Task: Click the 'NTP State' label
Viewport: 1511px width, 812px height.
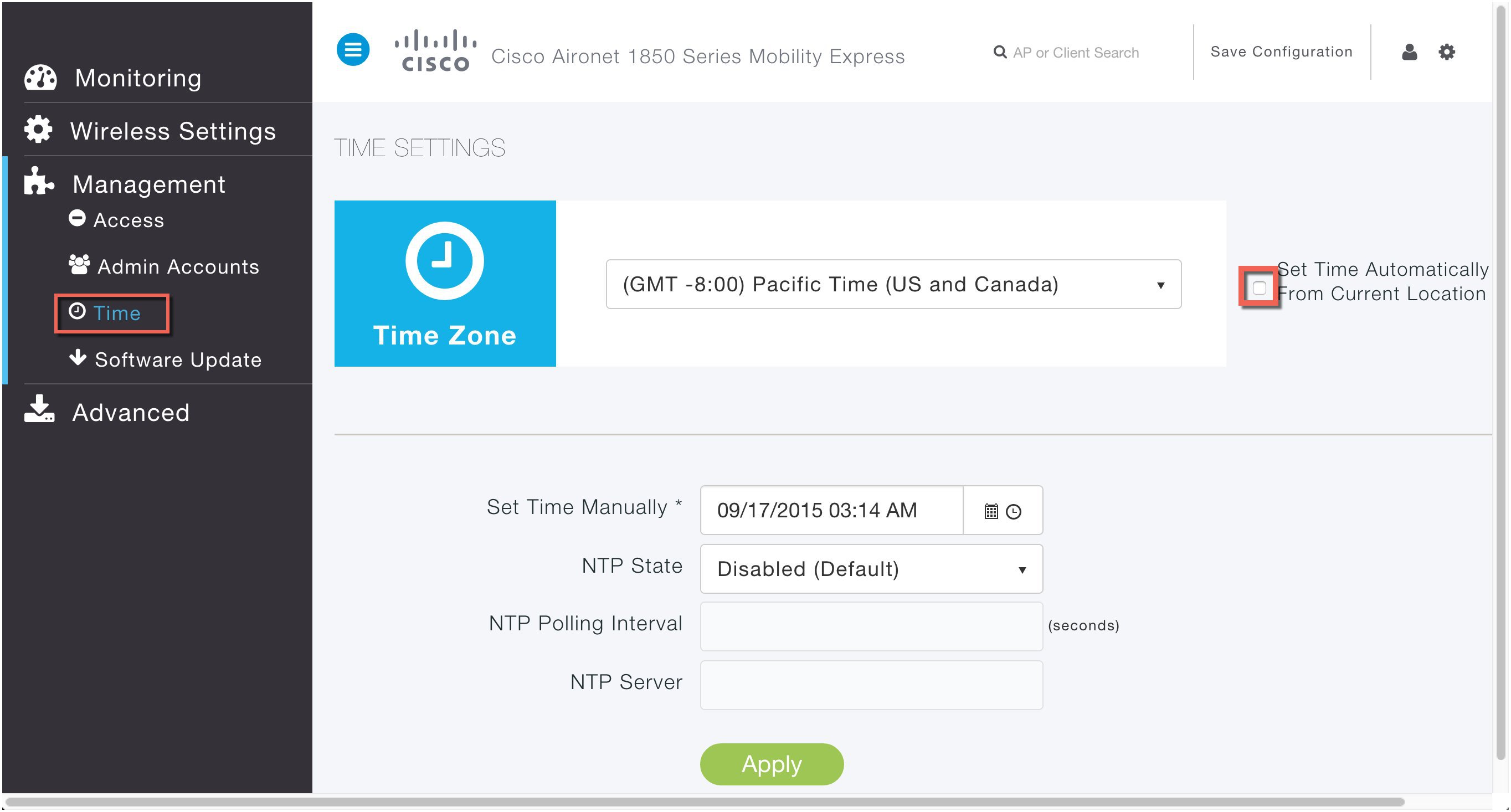Action: (632, 565)
